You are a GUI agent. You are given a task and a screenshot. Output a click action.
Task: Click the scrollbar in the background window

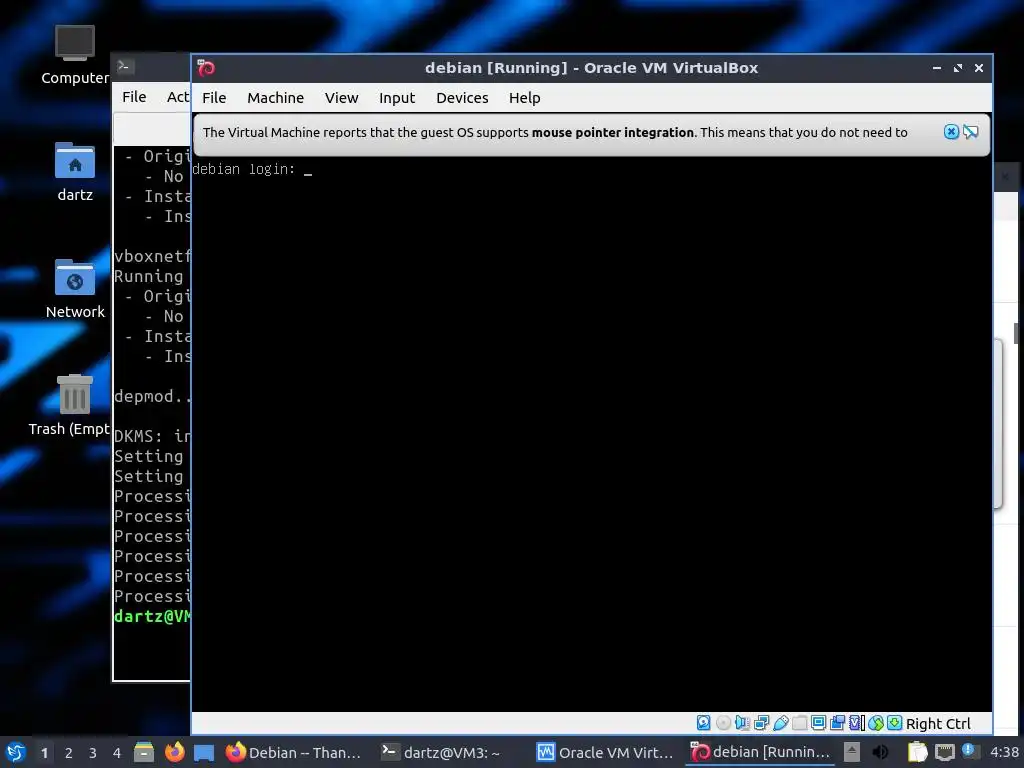(x=1016, y=332)
